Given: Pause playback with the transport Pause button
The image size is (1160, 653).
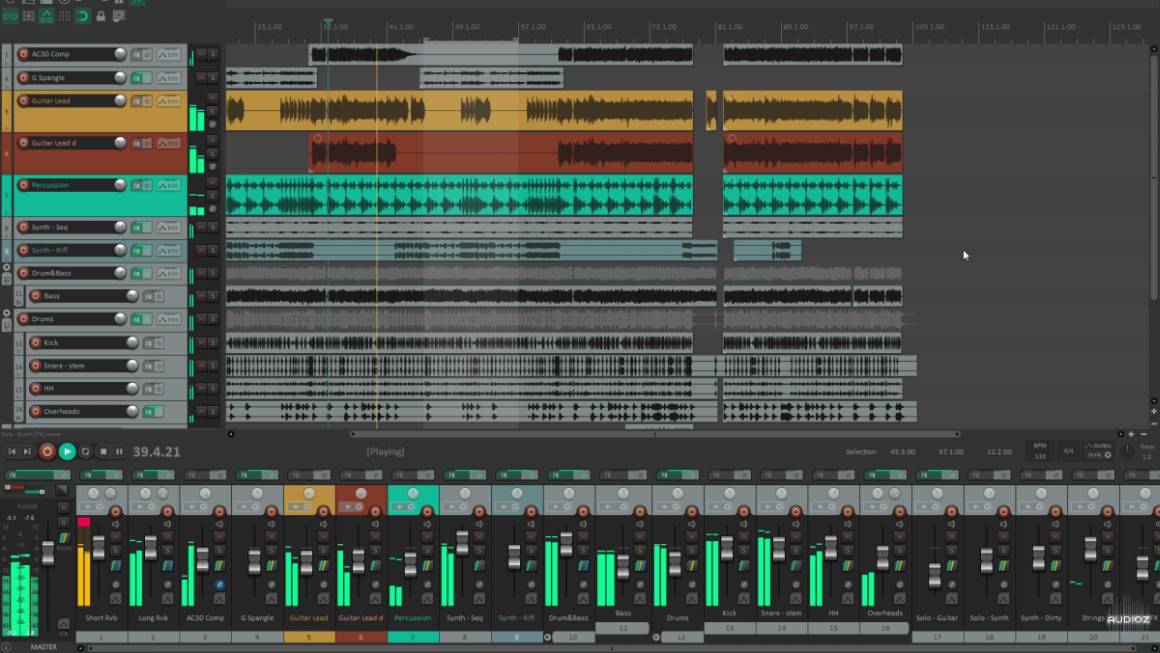Looking at the screenshot, I should tap(119, 452).
